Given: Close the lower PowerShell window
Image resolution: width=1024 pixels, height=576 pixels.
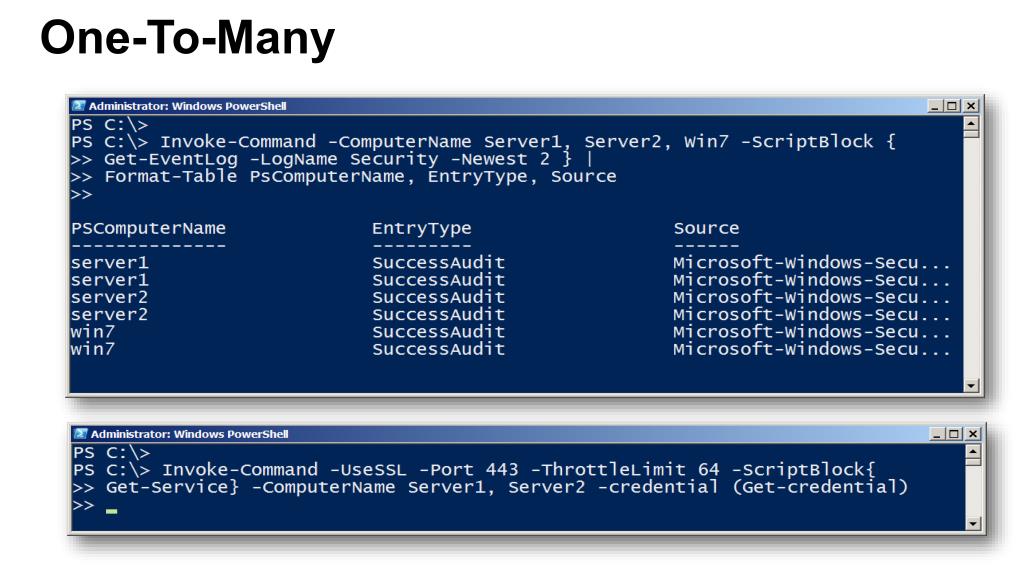Looking at the screenshot, I should [x=973, y=434].
